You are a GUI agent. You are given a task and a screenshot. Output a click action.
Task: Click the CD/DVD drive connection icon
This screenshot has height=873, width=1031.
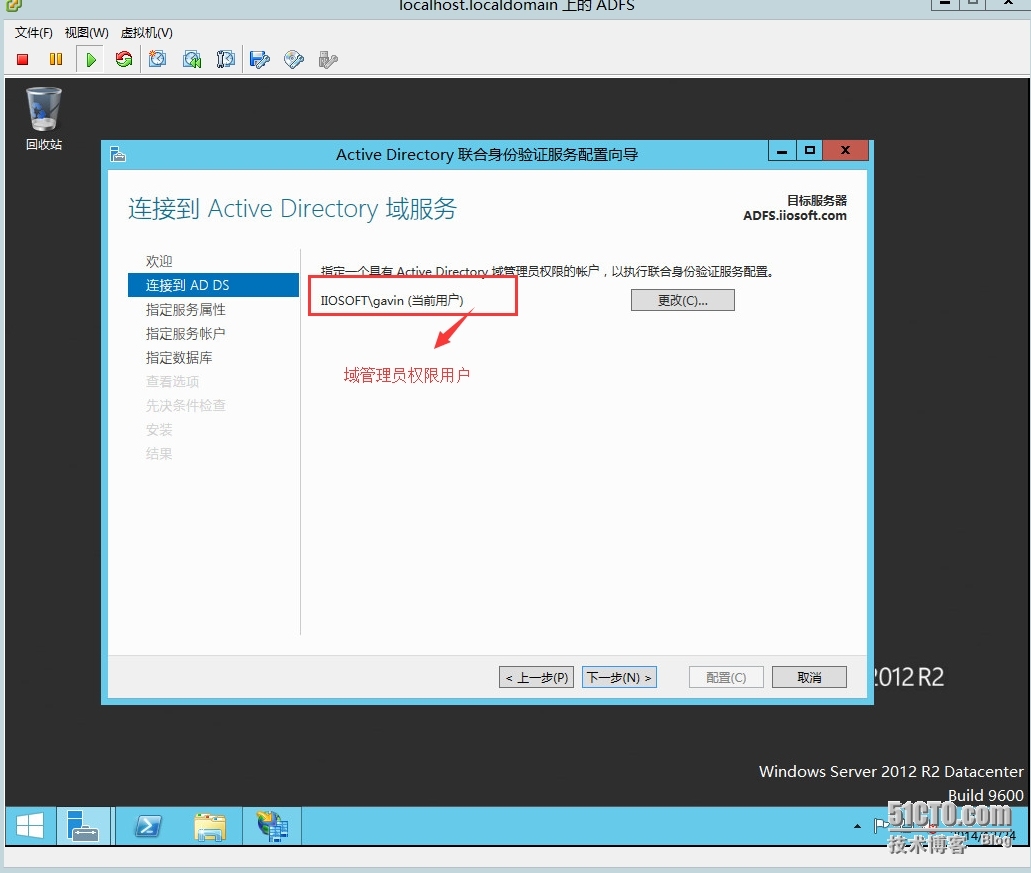294,60
